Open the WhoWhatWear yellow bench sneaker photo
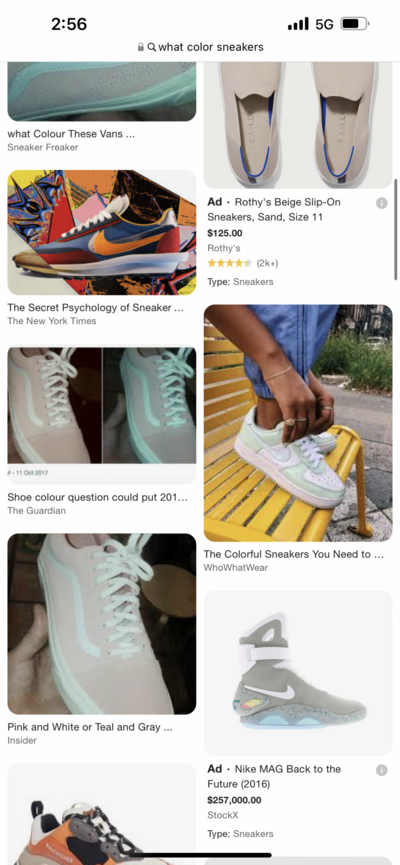400x865 pixels. coord(298,423)
